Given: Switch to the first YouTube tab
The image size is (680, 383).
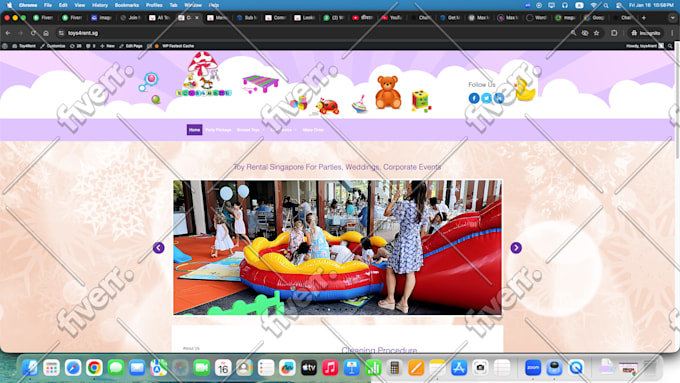Looking at the screenshot, I should [x=363, y=18].
